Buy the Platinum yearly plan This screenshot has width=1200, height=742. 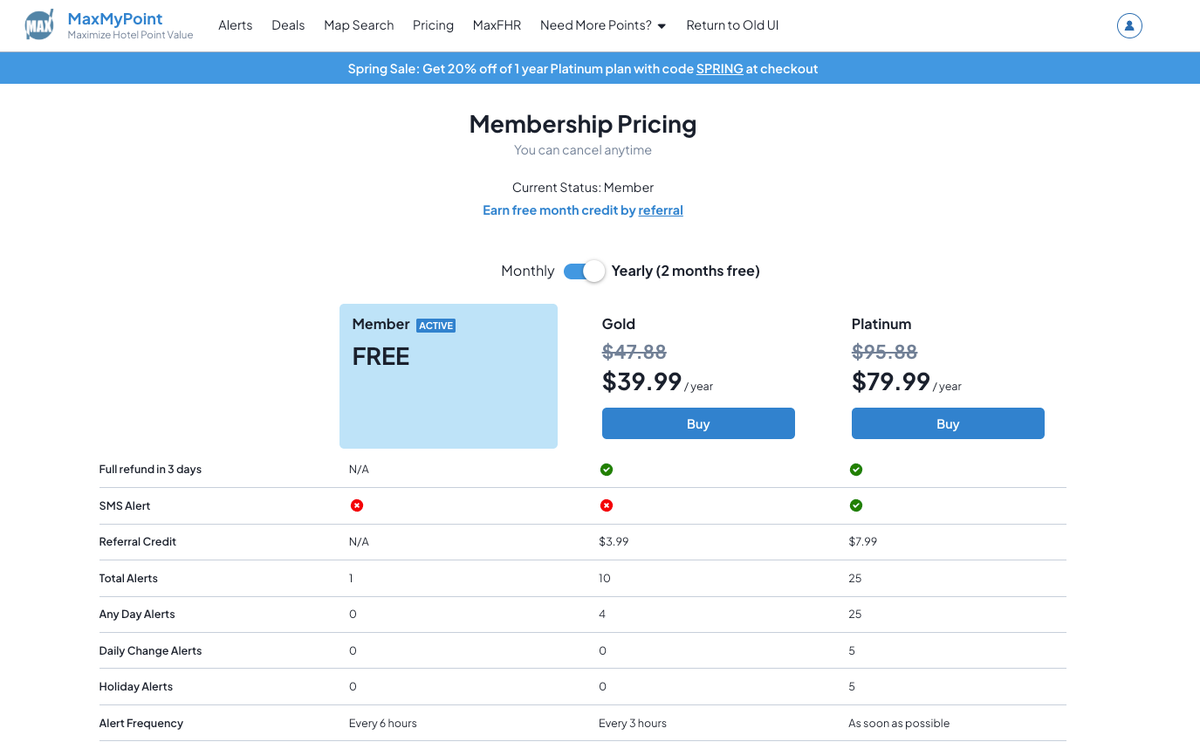[947, 423]
